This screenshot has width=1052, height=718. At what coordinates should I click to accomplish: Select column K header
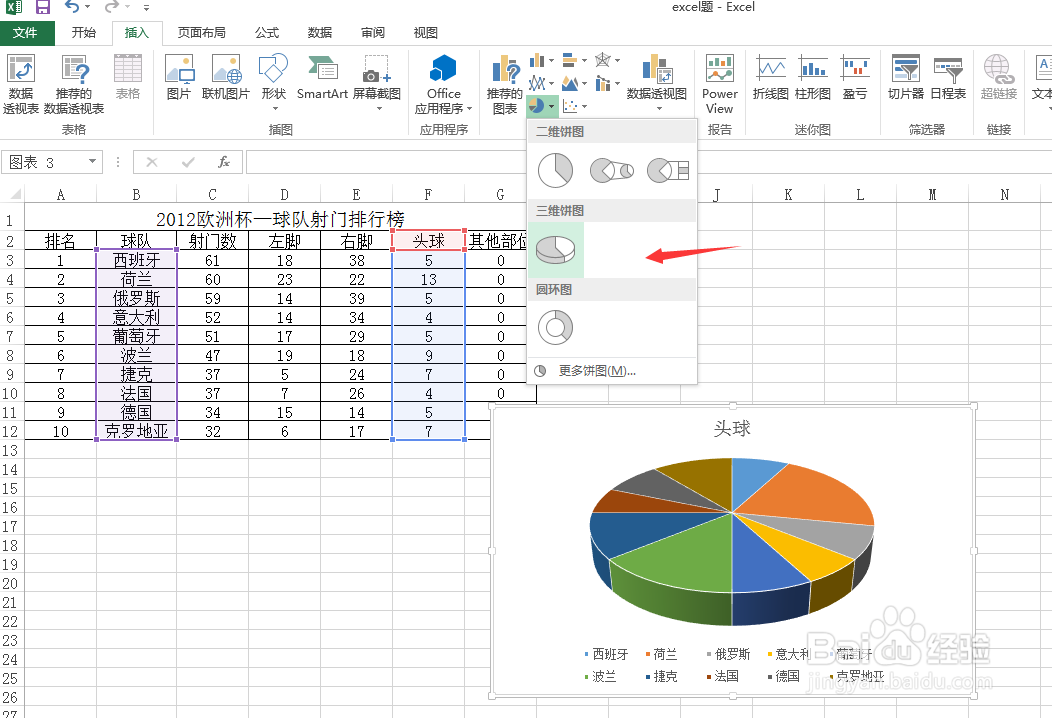788,195
